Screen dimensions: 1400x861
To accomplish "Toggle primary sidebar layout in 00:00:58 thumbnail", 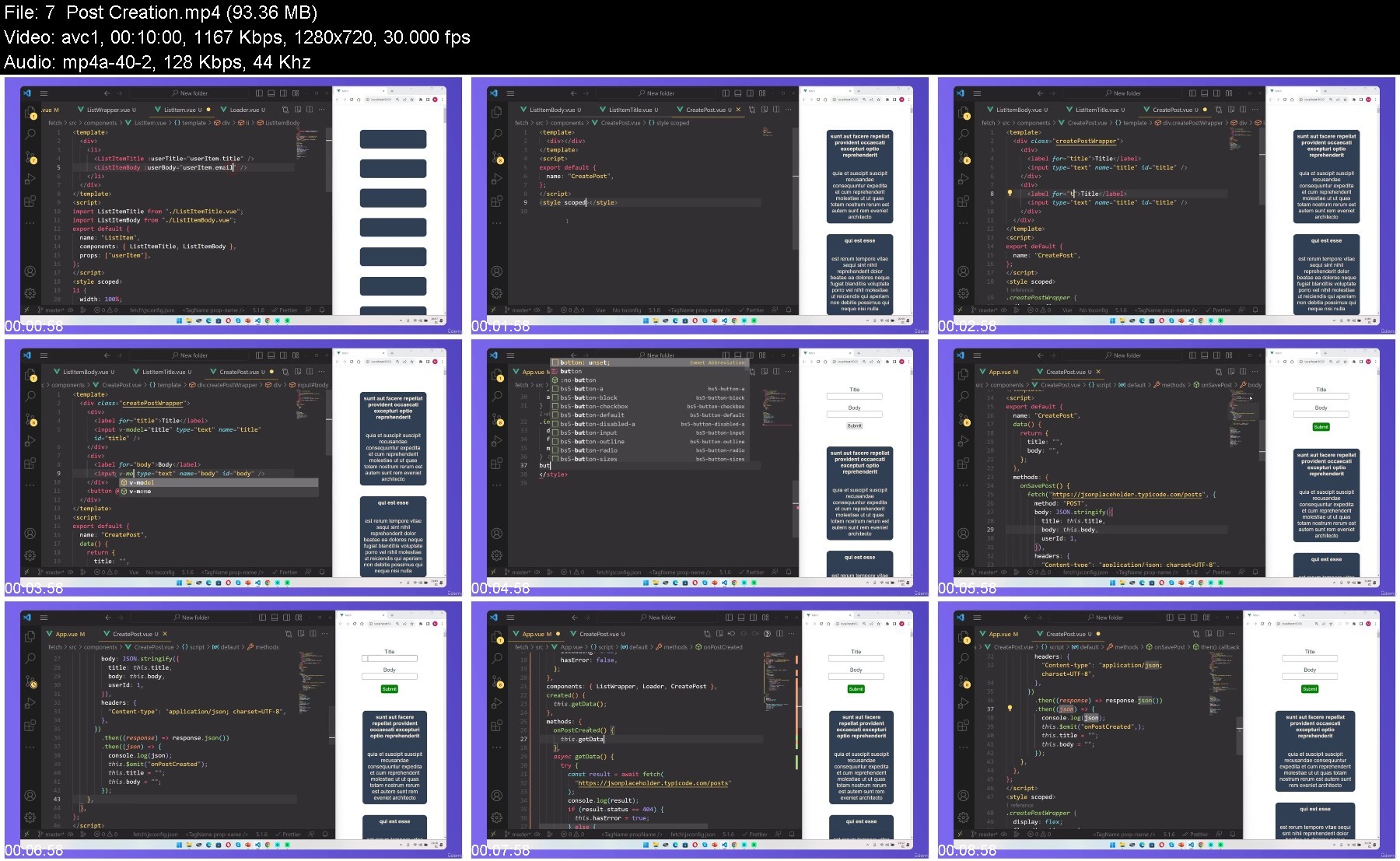I will (x=259, y=93).
